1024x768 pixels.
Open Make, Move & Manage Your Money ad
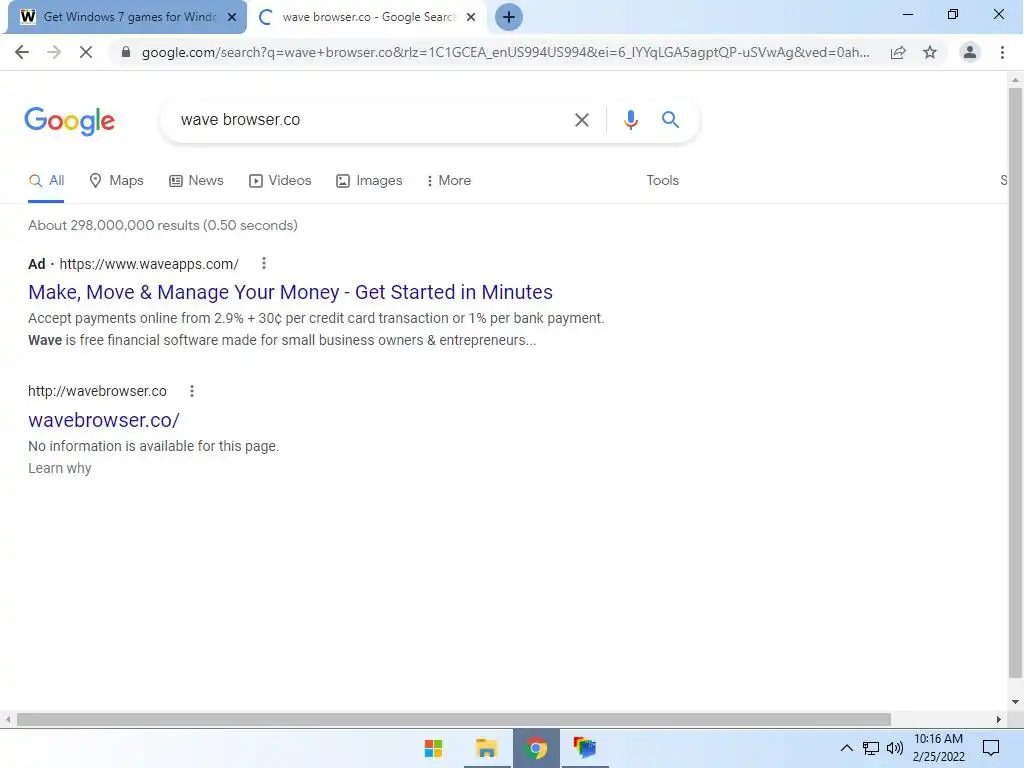click(290, 292)
